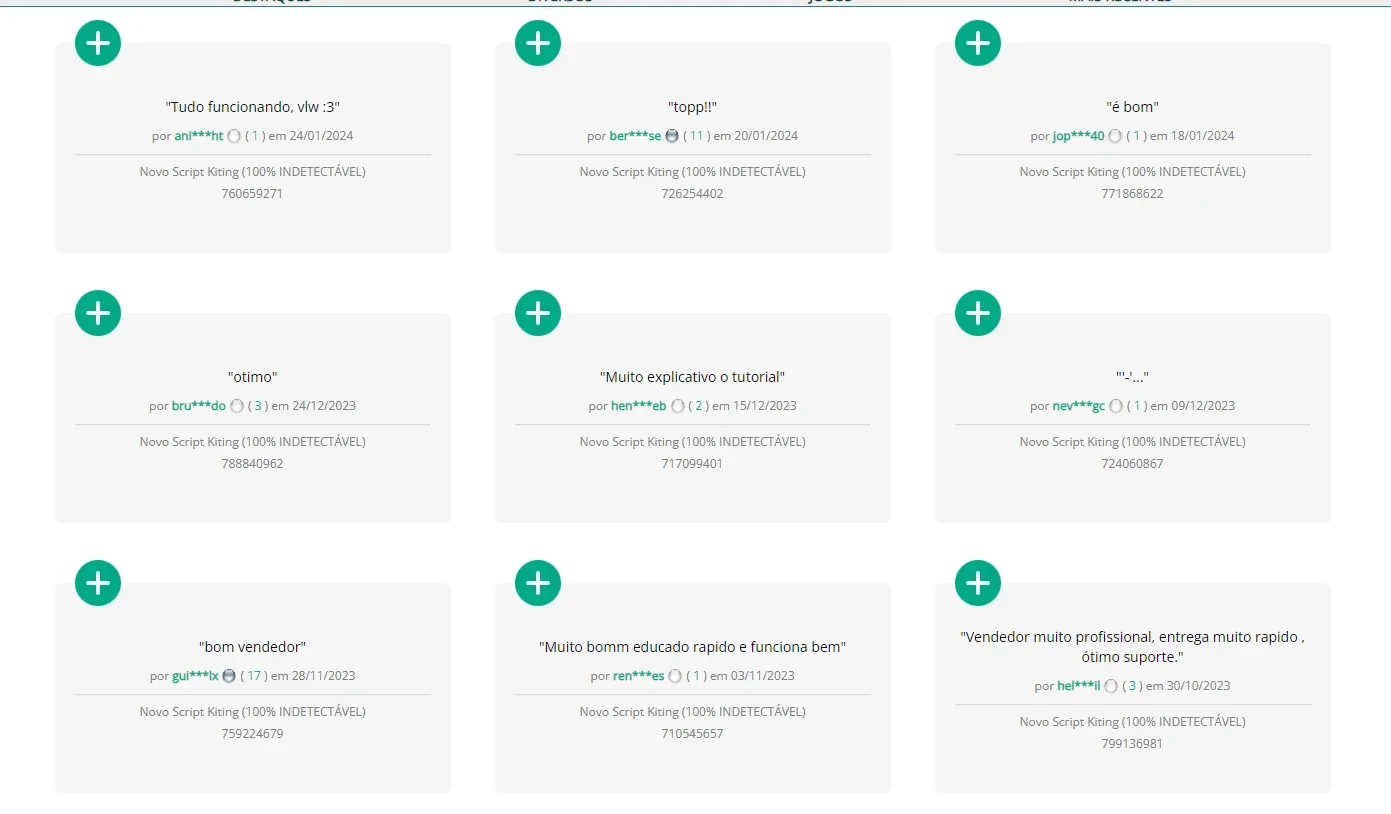
Task: Open user profile hel***il
Action: click(1079, 686)
